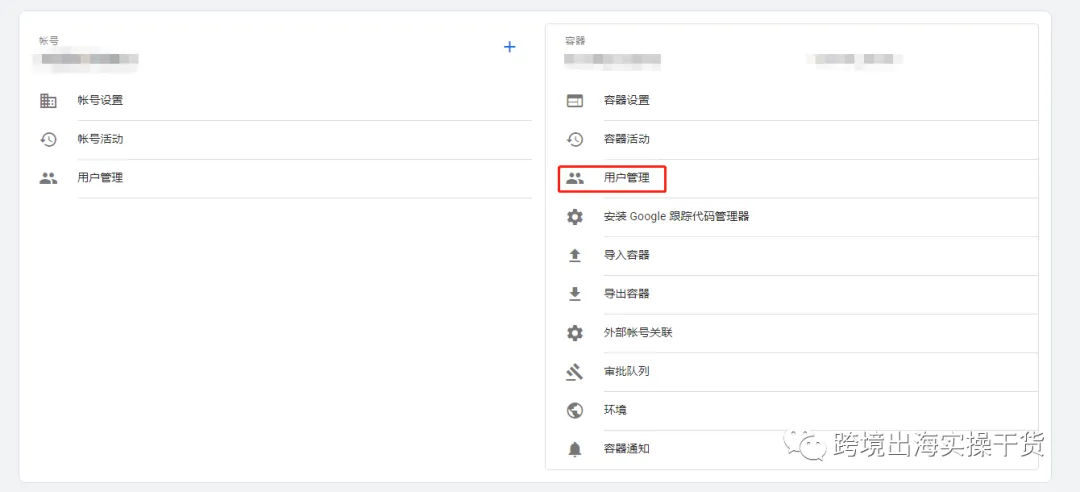Click the blue plus create account icon
The width and height of the screenshot is (1080, 492).
[x=509, y=47]
